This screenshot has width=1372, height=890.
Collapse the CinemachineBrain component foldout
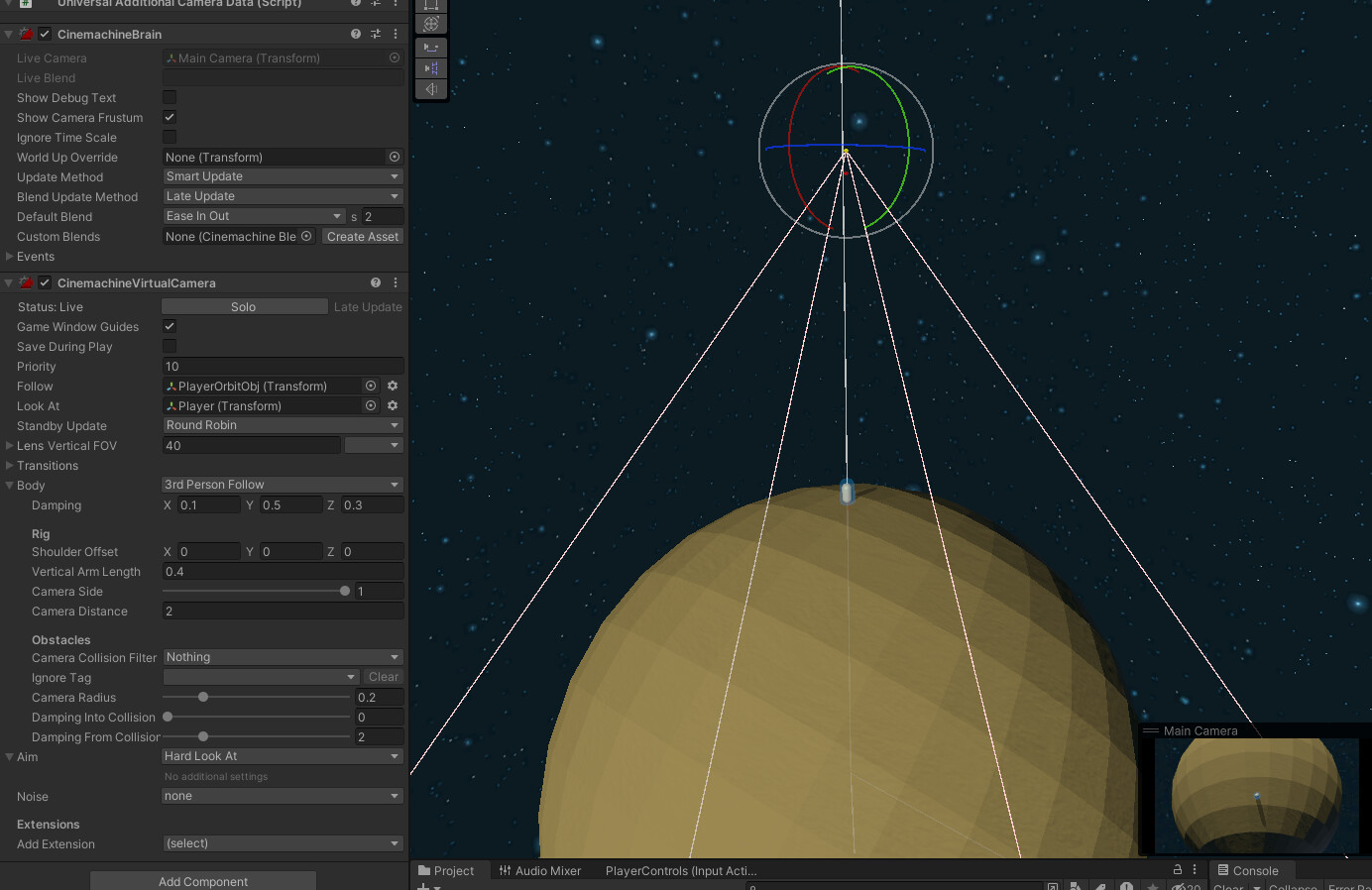pos(9,34)
